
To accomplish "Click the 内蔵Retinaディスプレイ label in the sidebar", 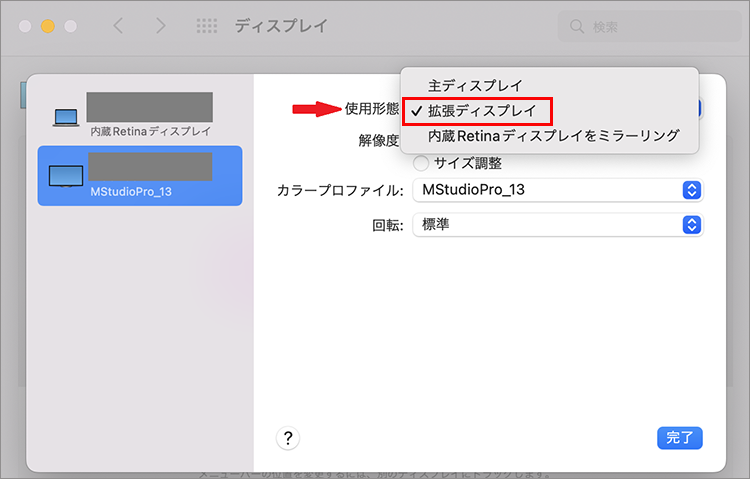I will (x=151, y=131).
